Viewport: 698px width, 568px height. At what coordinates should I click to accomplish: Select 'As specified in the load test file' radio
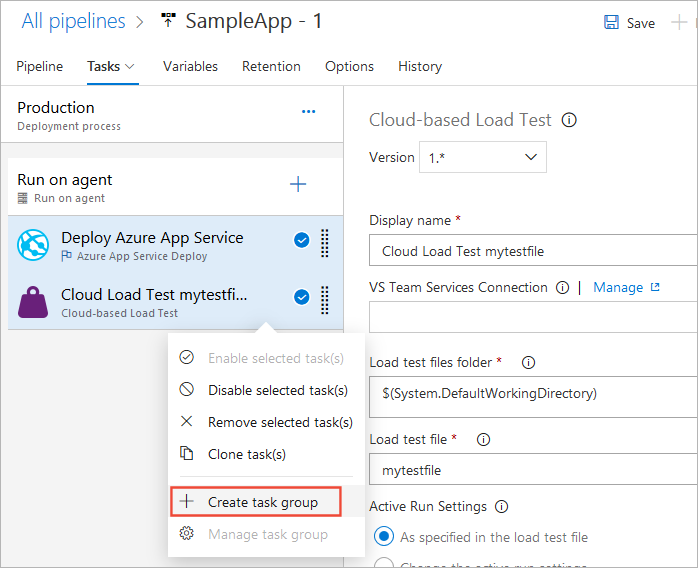click(x=384, y=536)
